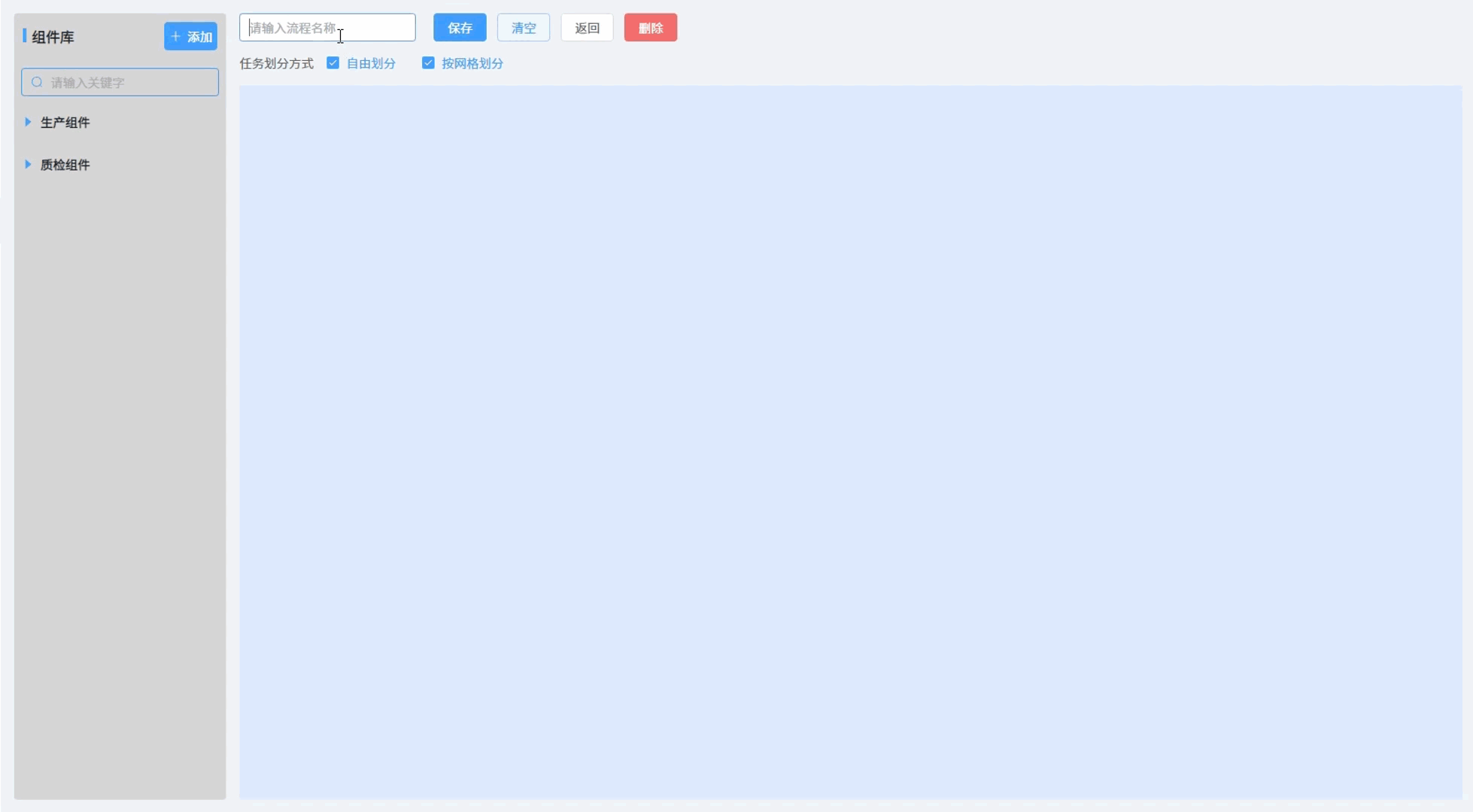Uncheck the 按网格划分 checkbox
Screen dimensions: 1473x812
(428, 63)
